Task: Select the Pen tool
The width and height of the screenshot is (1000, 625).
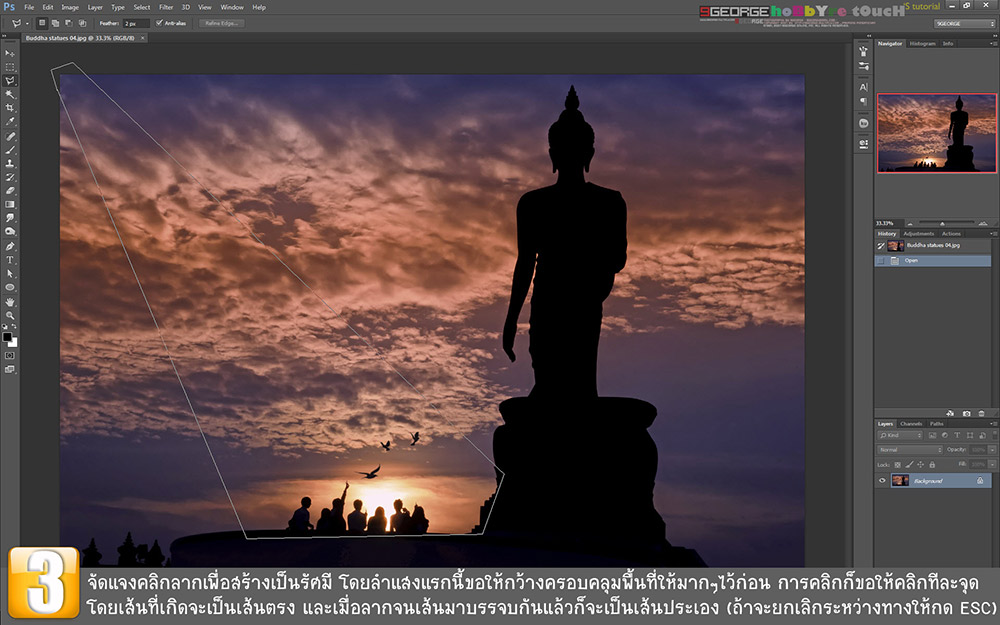Action: pyautogui.click(x=10, y=246)
